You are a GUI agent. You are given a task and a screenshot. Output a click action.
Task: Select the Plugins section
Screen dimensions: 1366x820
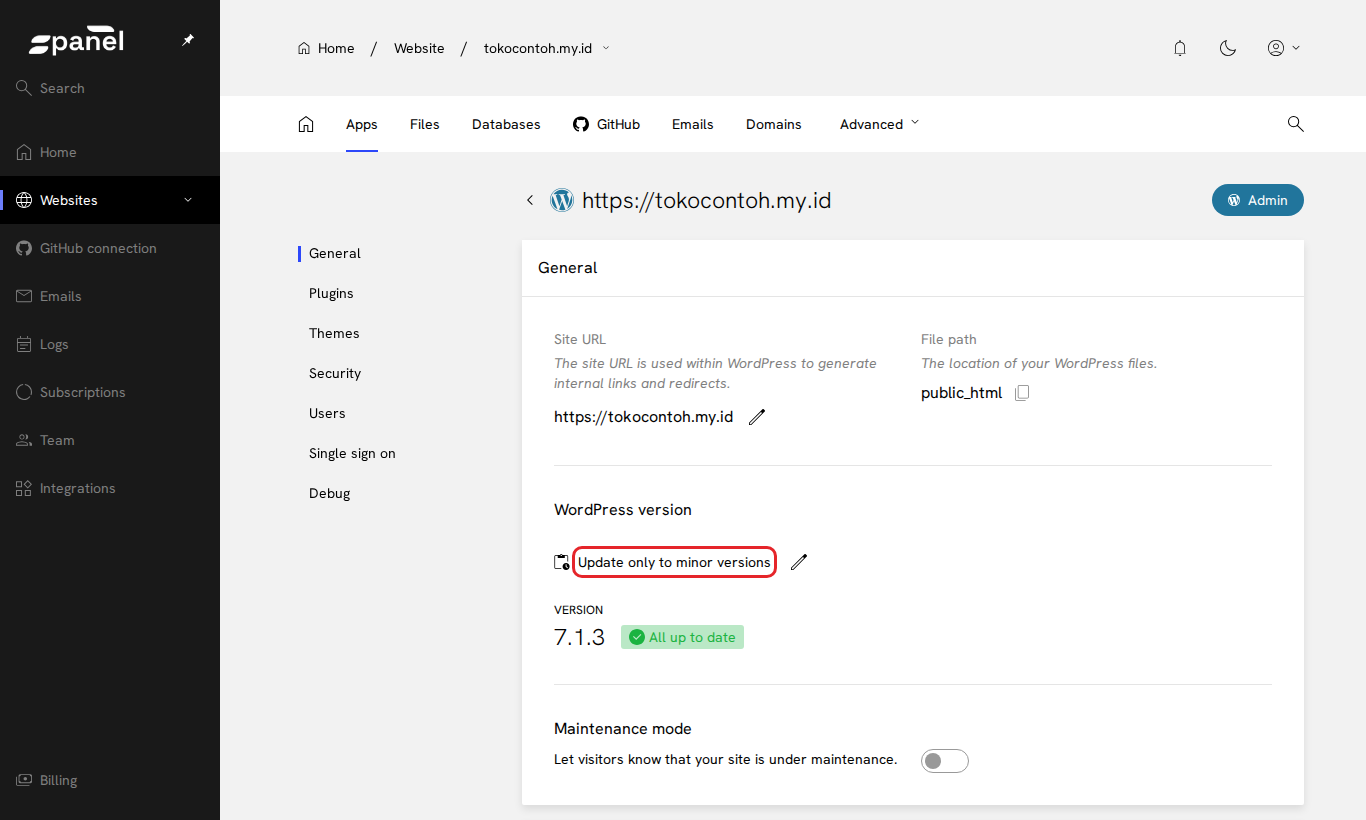331,293
